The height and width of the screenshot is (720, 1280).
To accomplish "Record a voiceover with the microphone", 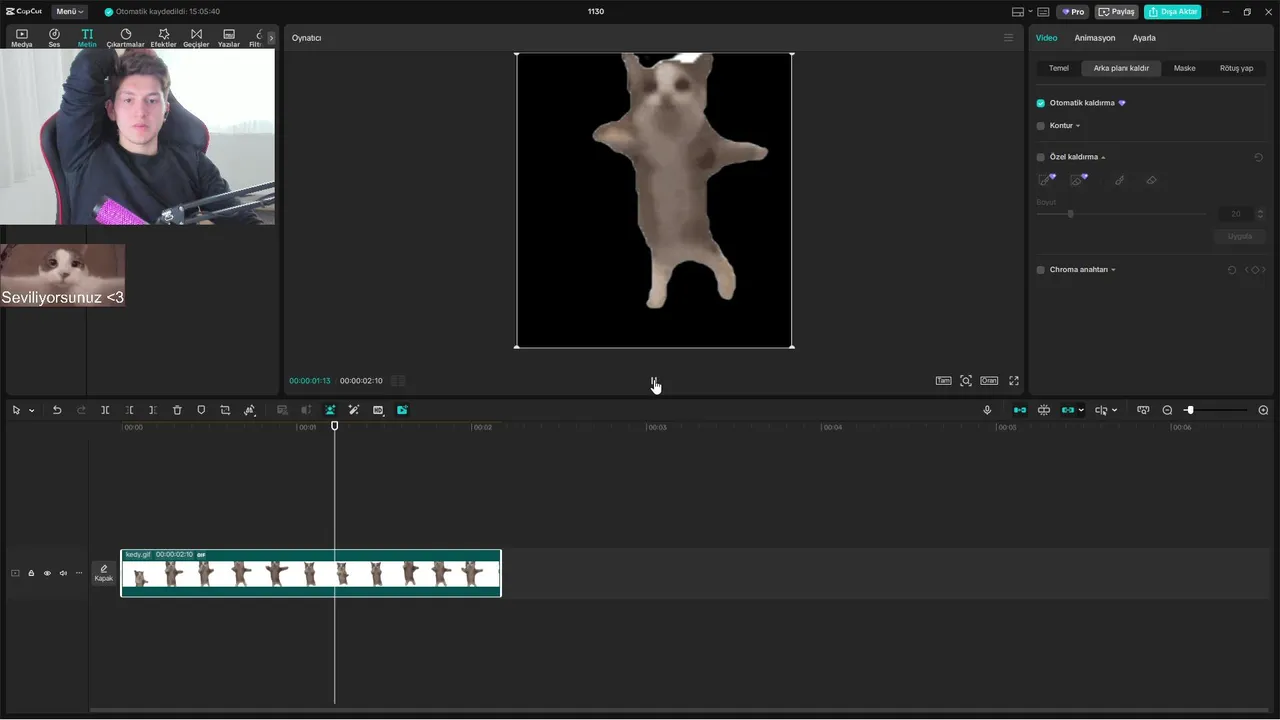I will (987, 410).
